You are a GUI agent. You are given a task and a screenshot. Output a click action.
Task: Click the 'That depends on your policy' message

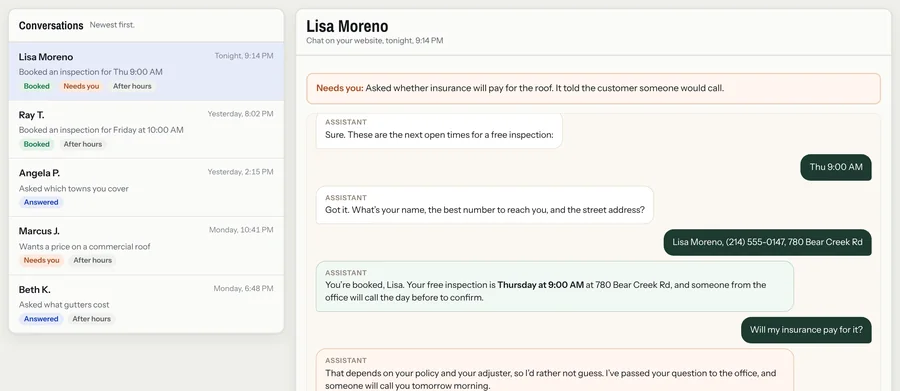click(554, 370)
